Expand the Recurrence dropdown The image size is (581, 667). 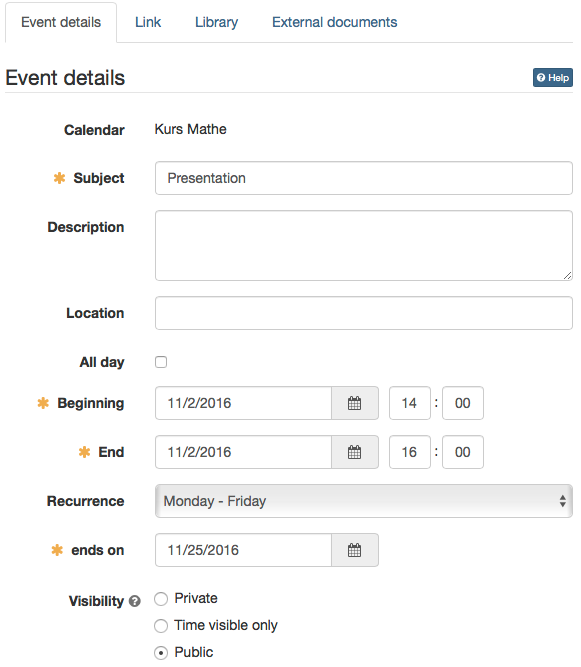364,501
